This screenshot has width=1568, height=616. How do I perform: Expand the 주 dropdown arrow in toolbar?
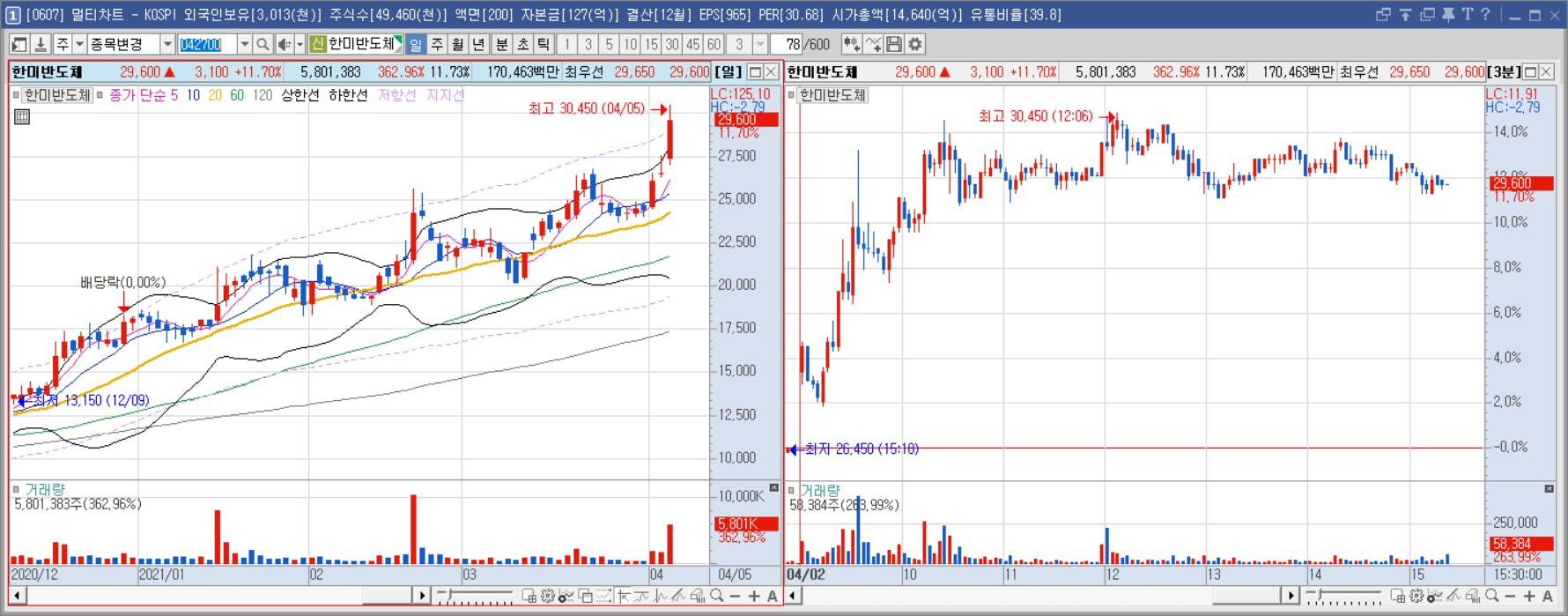coord(79,44)
